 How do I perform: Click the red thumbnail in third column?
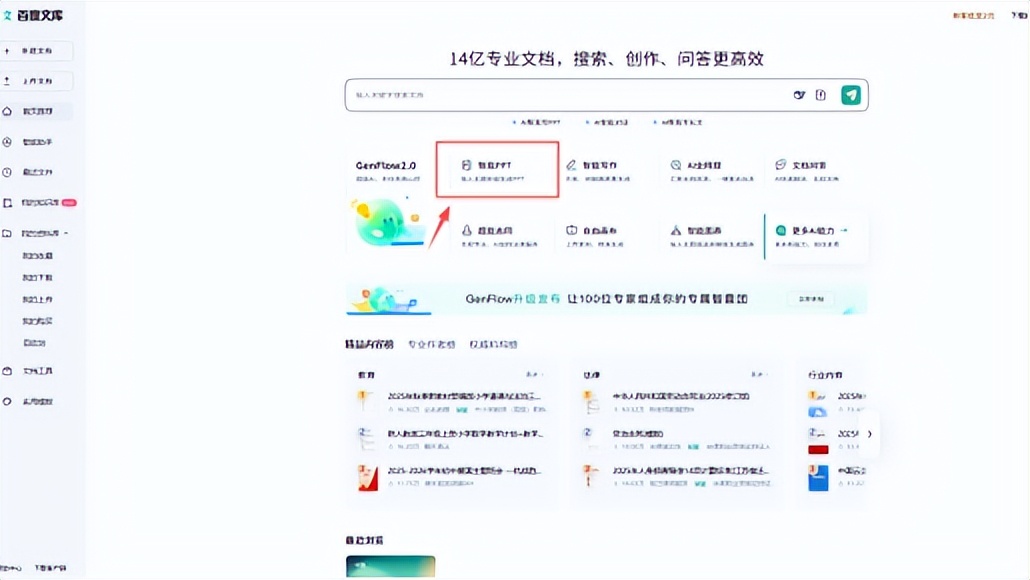818,449
